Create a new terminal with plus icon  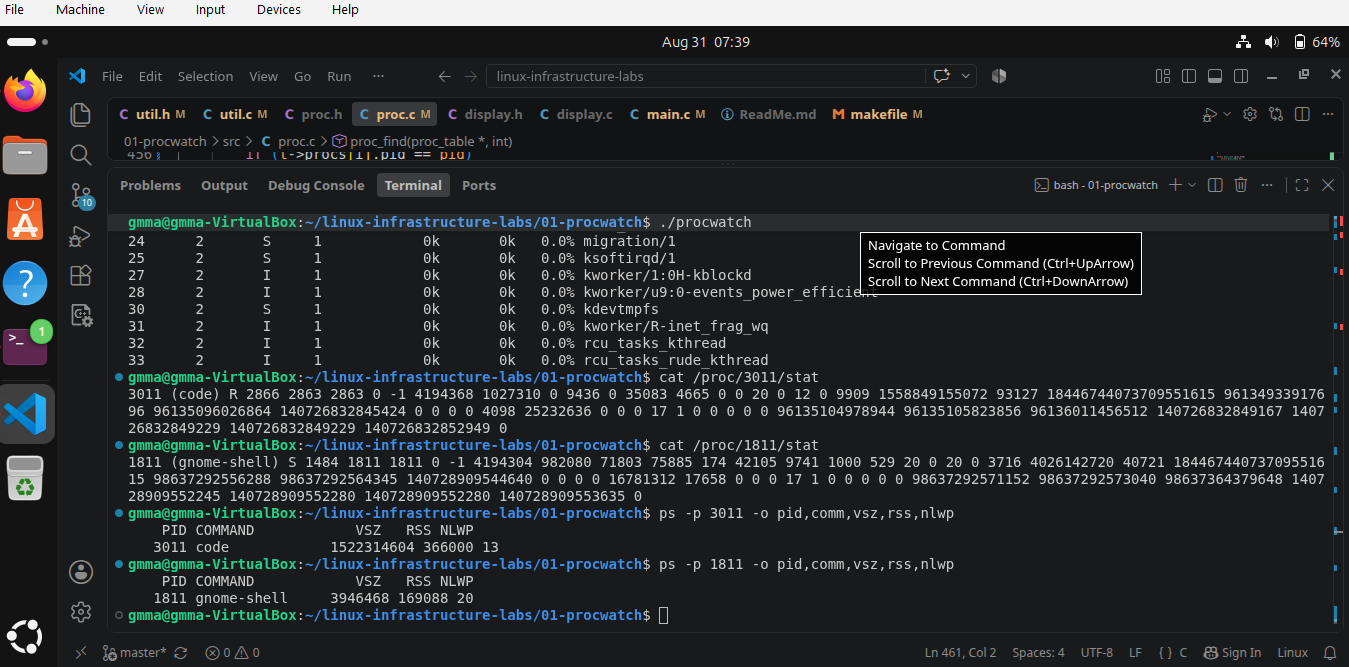point(1176,185)
